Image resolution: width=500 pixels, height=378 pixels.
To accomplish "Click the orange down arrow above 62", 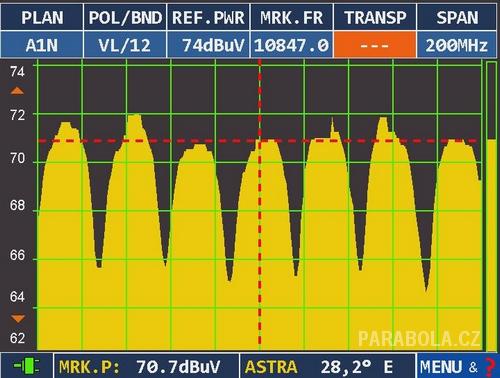I will (18, 319).
